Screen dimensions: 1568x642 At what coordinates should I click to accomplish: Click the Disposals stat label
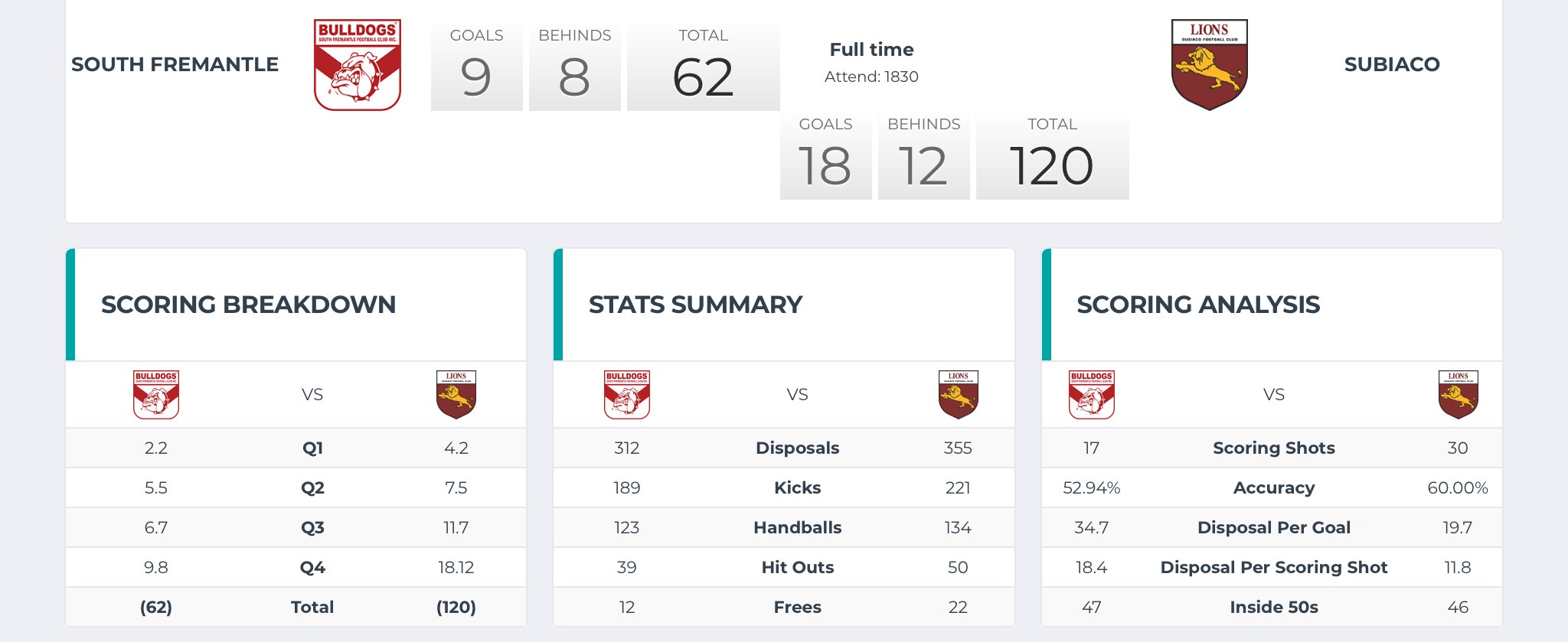click(797, 448)
